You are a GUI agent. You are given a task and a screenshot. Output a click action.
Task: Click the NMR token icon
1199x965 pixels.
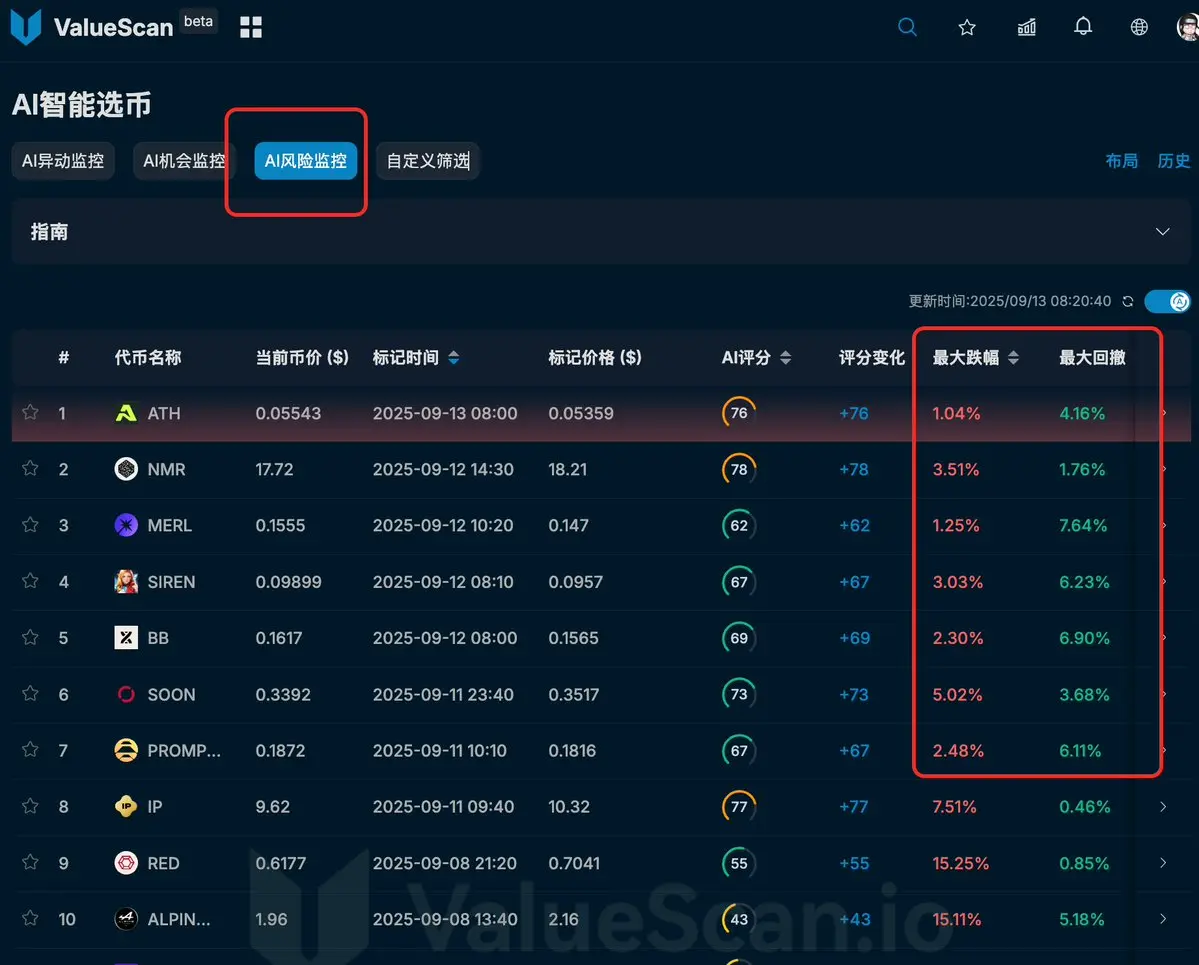126,469
